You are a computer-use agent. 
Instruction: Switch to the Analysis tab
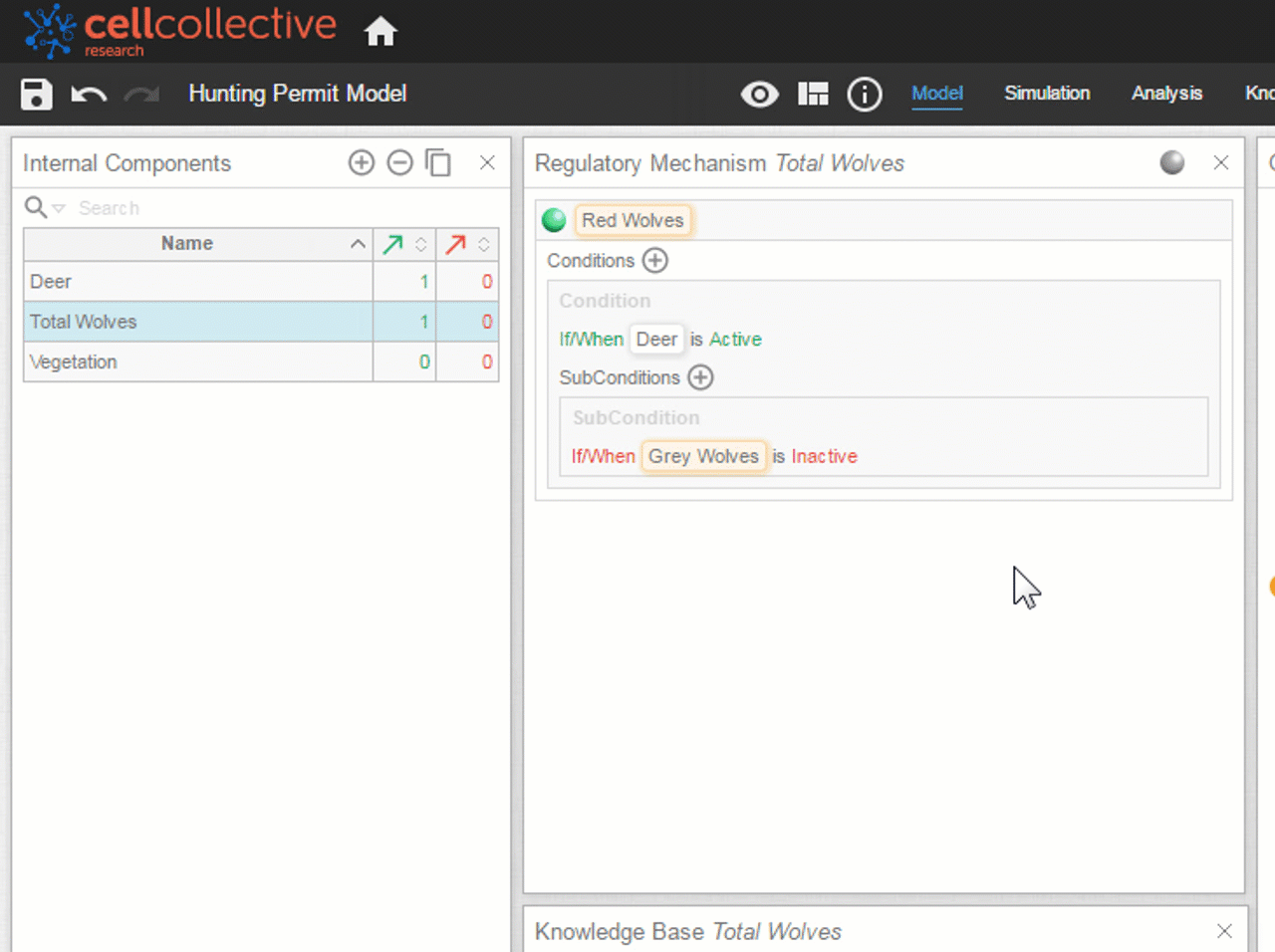pyautogui.click(x=1166, y=93)
